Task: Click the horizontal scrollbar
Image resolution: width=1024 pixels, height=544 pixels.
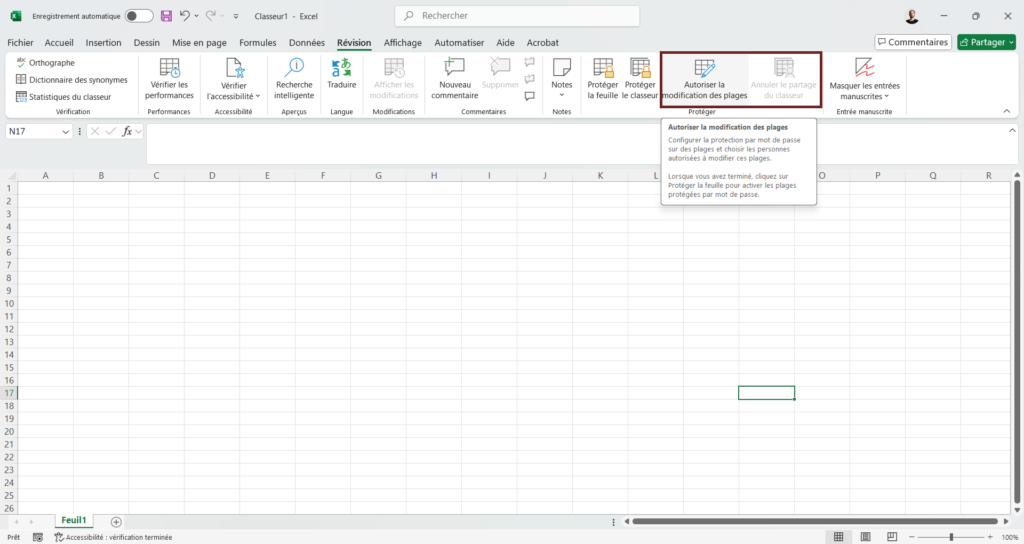Action: 815,521
